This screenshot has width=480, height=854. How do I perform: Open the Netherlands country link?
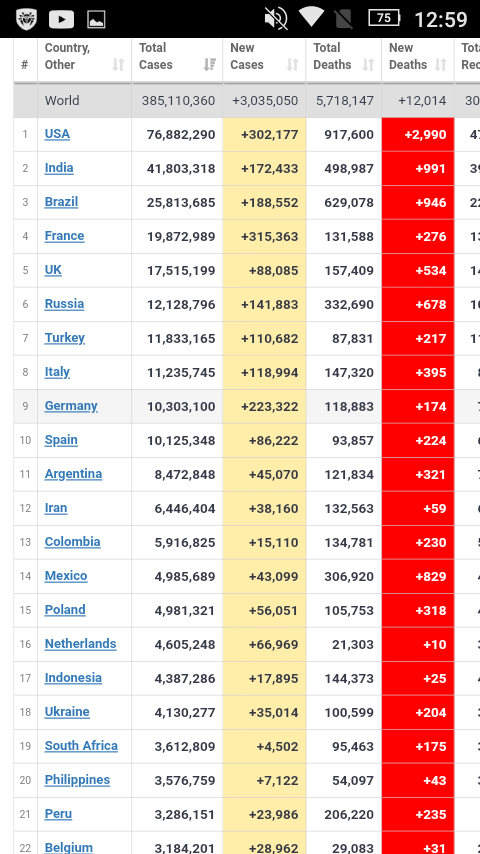coord(81,644)
